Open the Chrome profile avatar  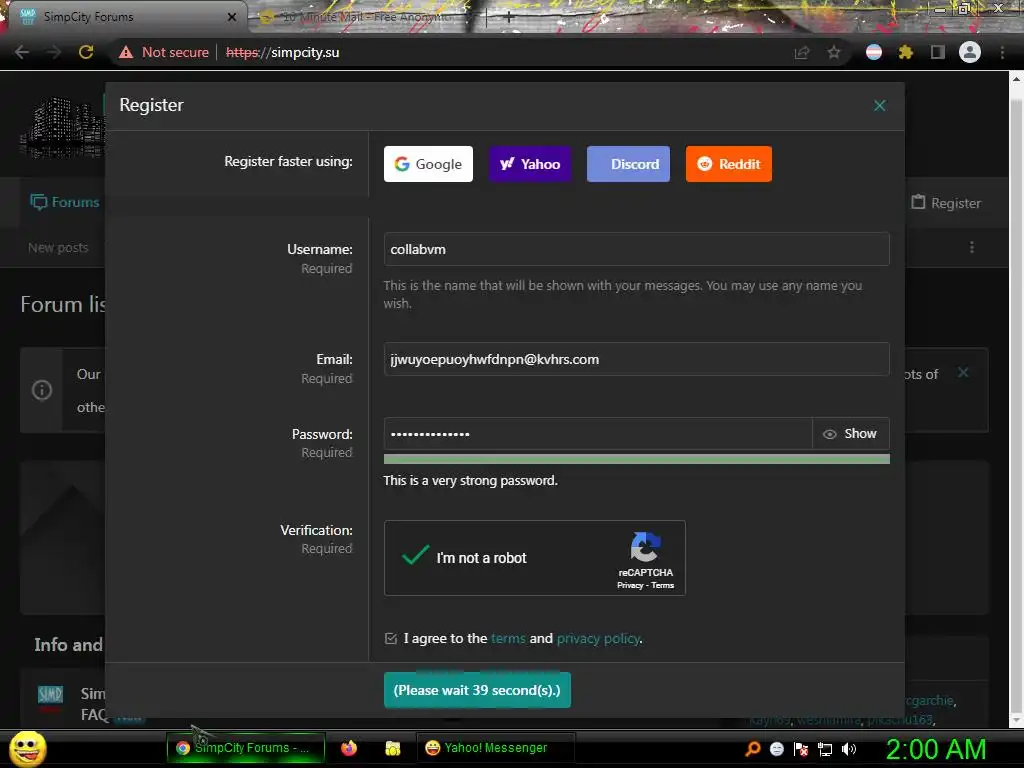pyautogui.click(x=970, y=52)
